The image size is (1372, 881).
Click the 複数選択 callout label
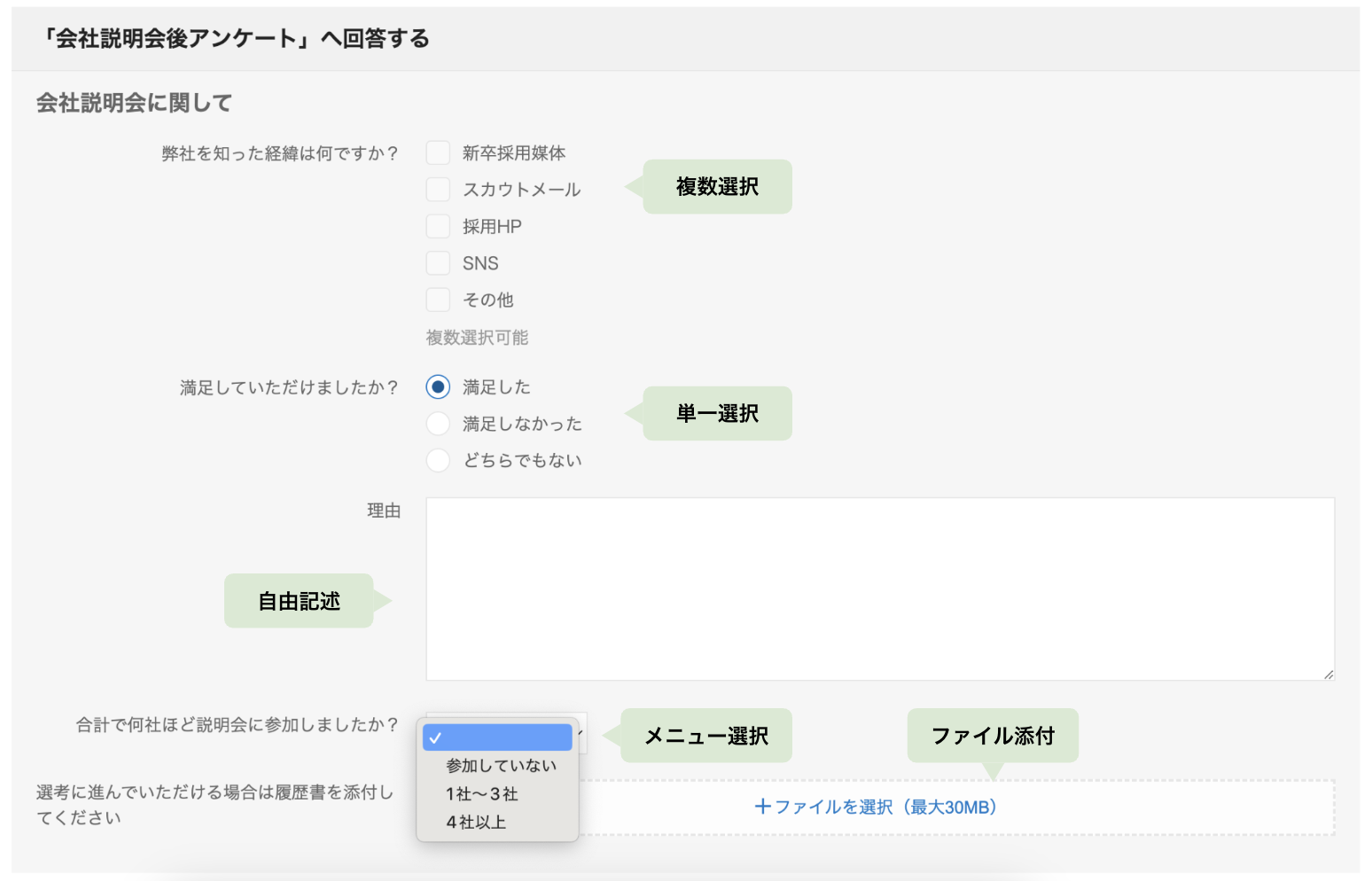coord(717,187)
